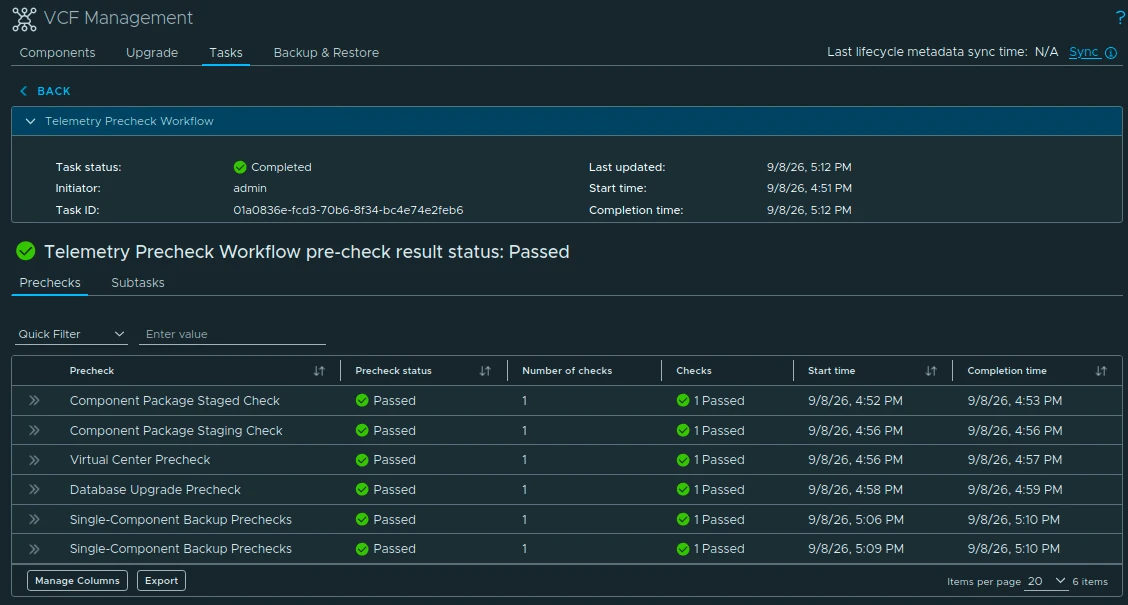
Task: Click the BACK arrow chevron
Action: (24, 91)
